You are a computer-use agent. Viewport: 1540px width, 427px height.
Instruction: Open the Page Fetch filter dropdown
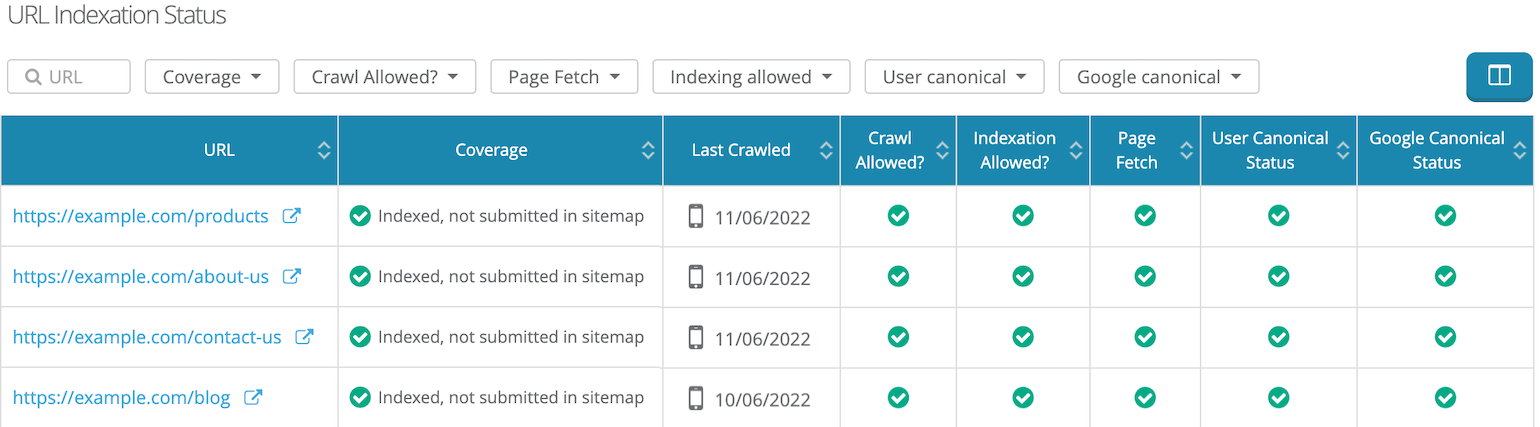pos(564,77)
